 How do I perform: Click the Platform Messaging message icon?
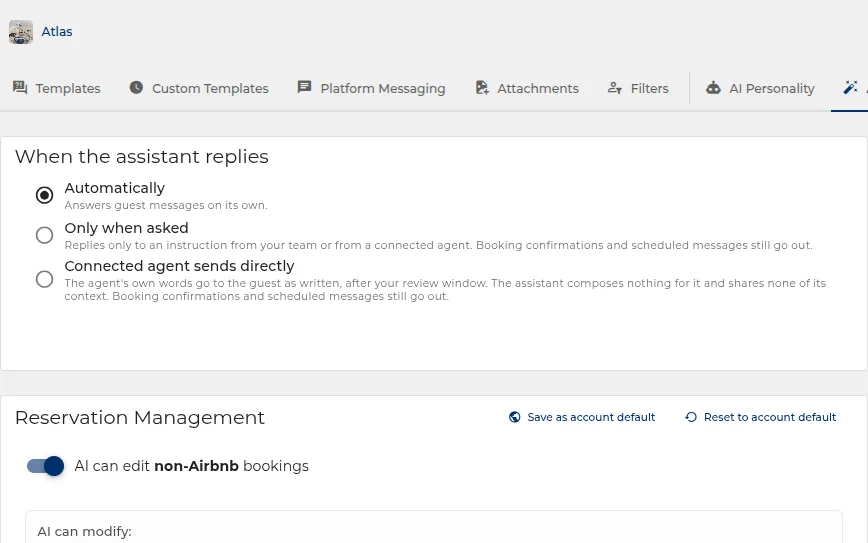coord(304,87)
